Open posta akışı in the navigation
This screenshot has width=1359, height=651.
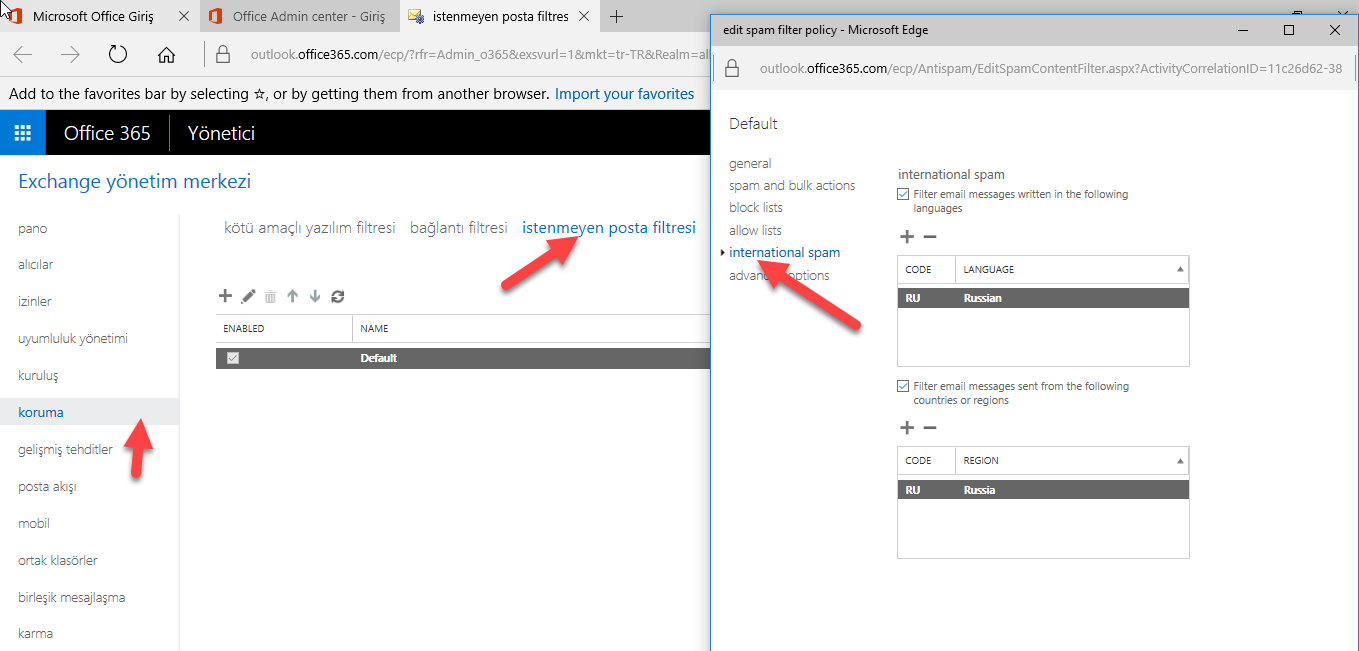47,486
